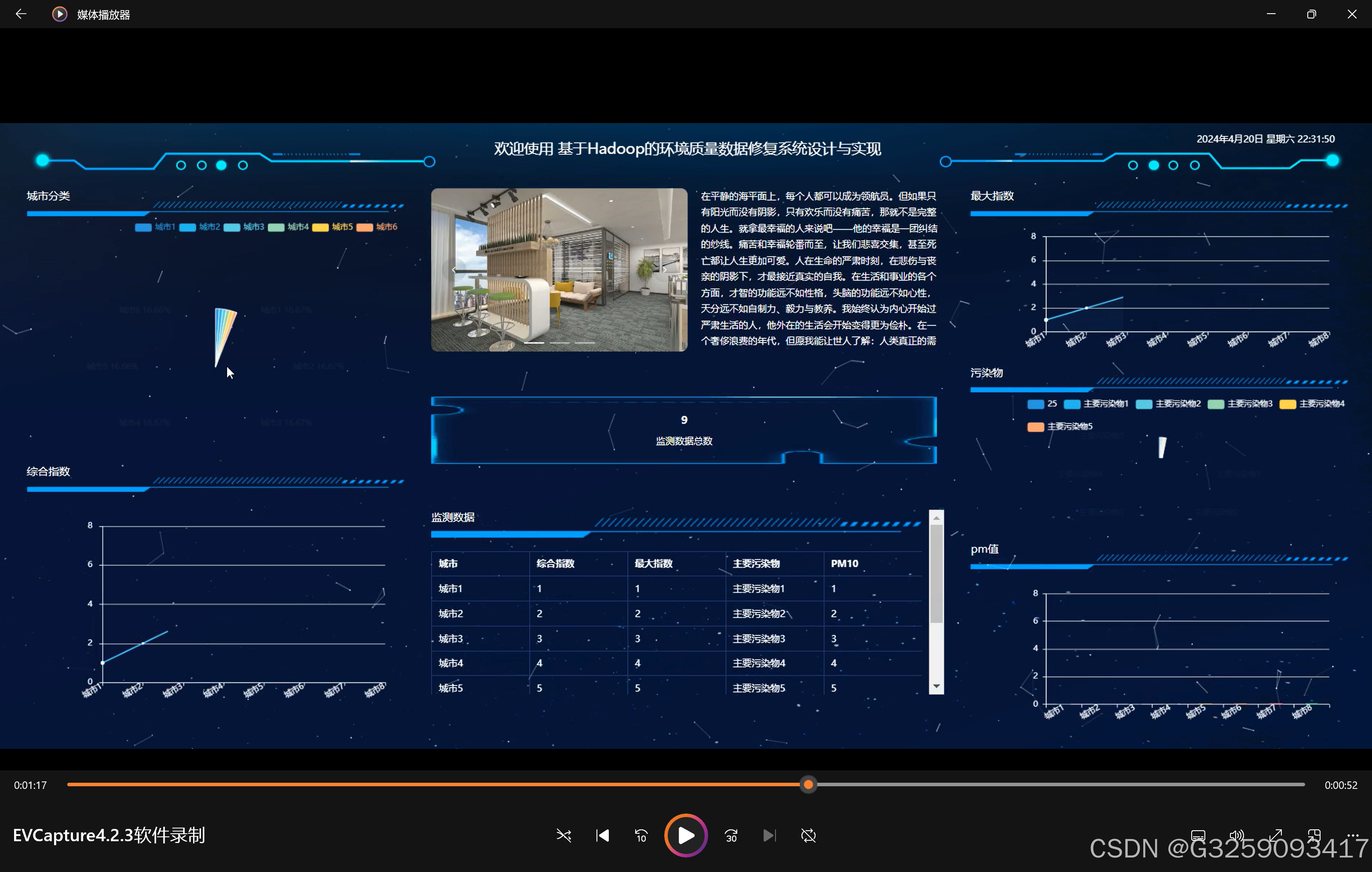Image resolution: width=1372 pixels, height=872 pixels.
Task: Restore down the media player window
Action: 1311,14
